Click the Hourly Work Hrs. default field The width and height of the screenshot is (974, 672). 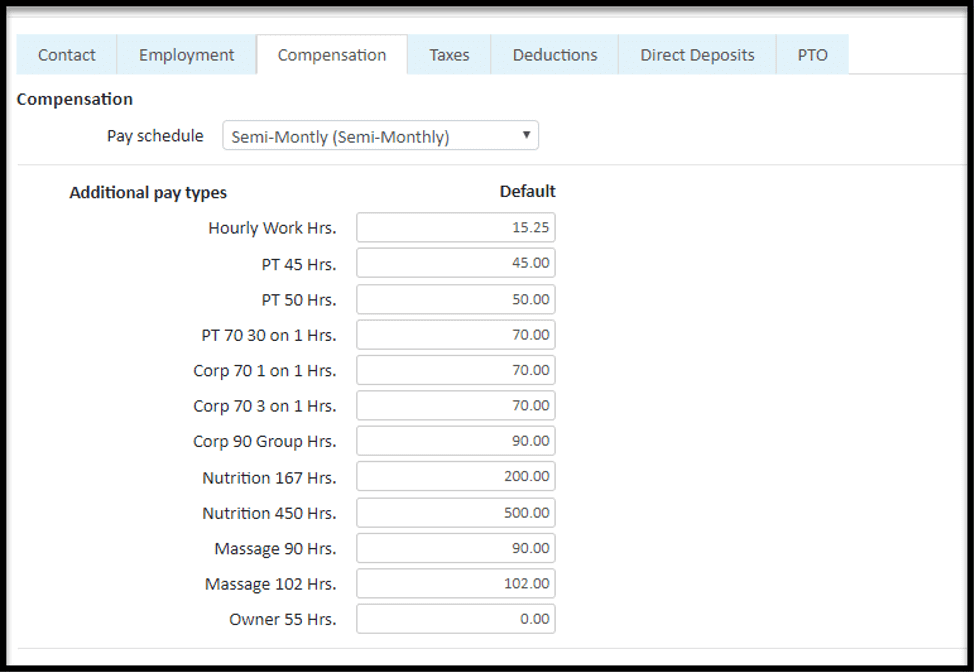[455, 227]
